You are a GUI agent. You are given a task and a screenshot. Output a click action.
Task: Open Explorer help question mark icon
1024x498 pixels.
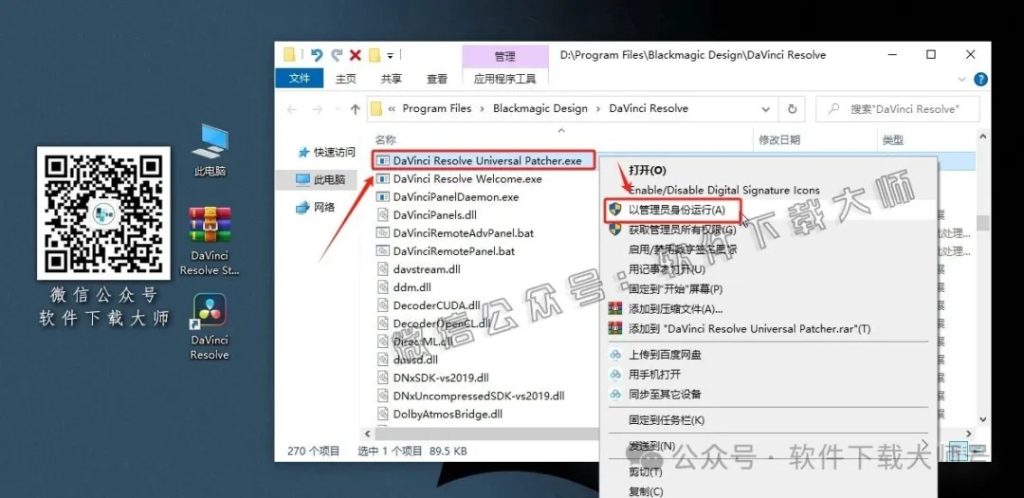[x=980, y=79]
